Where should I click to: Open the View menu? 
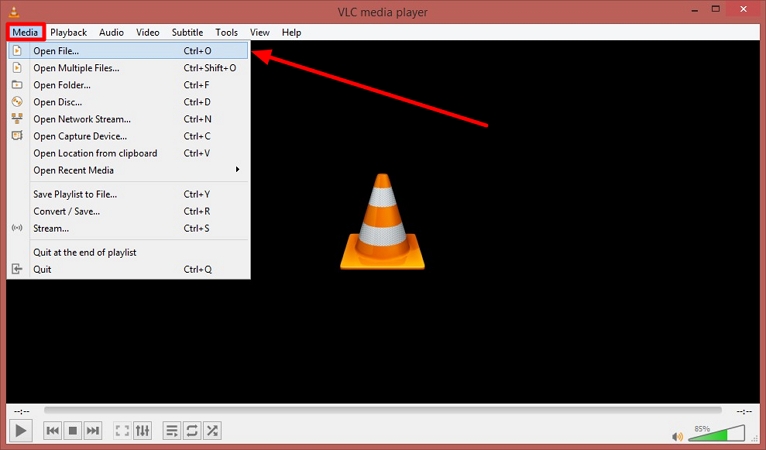point(260,32)
